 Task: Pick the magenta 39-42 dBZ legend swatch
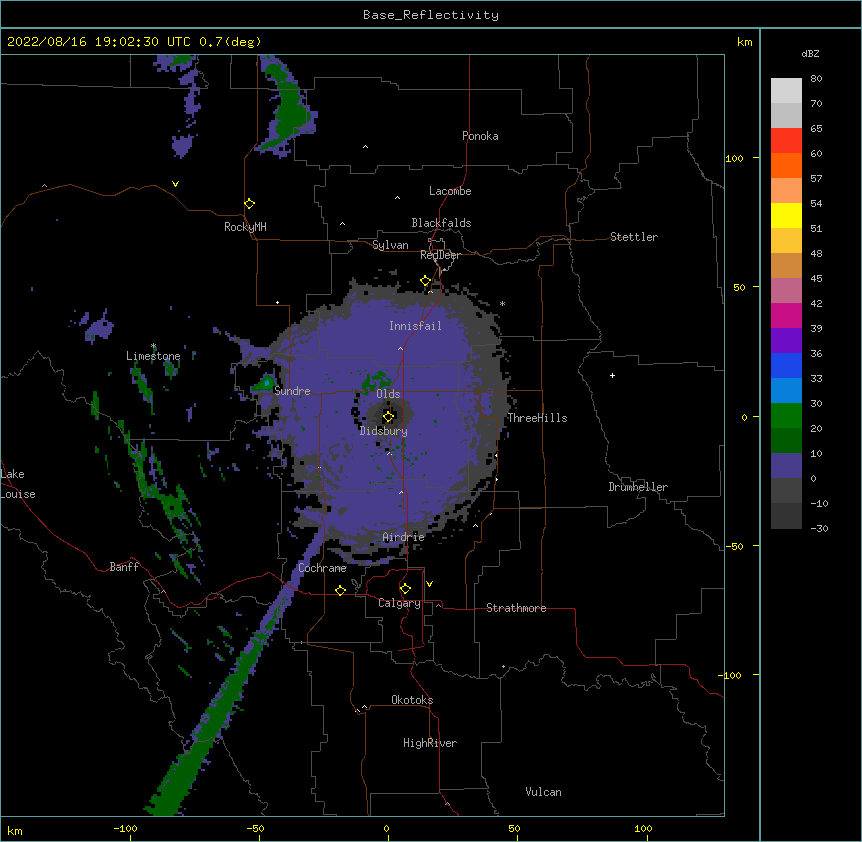pyautogui.click(x=786, y=315)
